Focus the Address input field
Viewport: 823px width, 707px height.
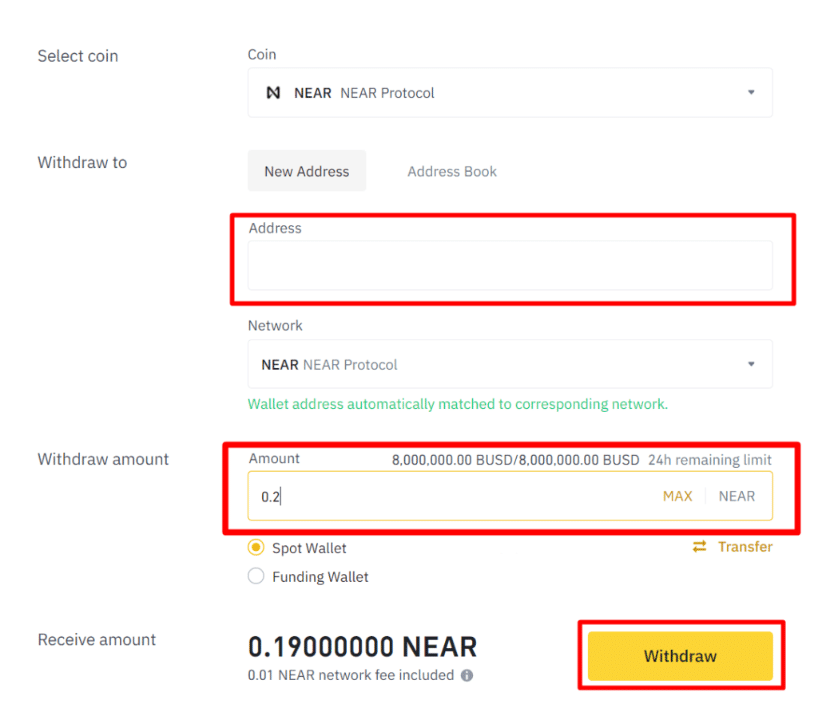pos(510,266)
